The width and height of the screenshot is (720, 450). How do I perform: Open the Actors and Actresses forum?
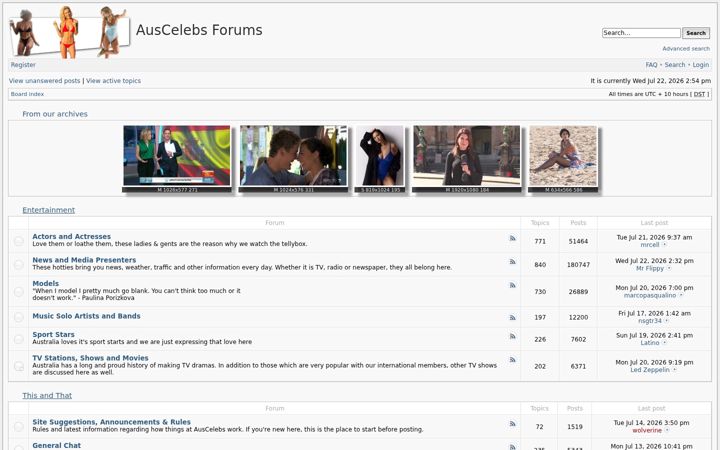tap(71, 236)
